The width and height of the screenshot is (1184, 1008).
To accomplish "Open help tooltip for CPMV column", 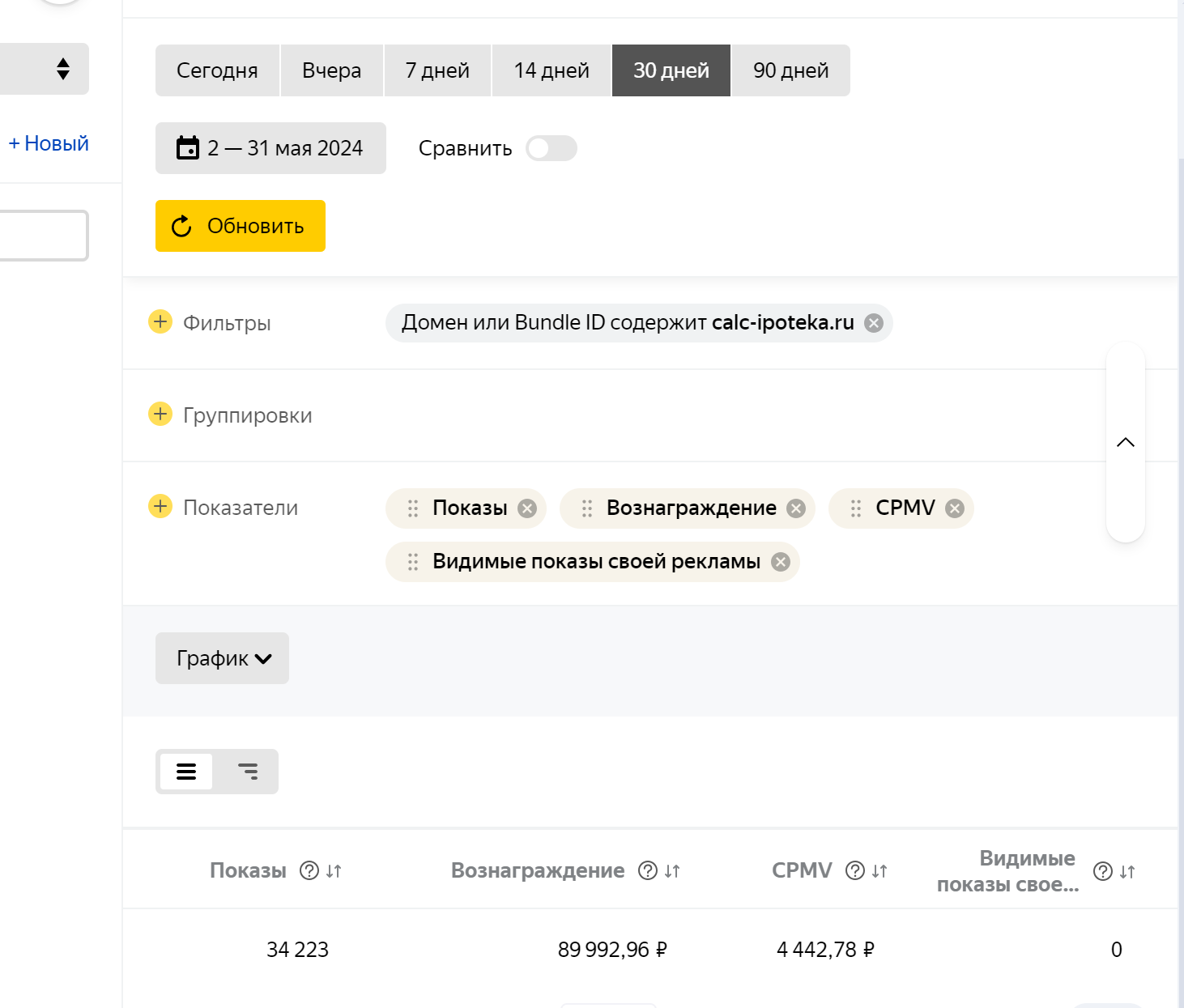I will click(854, 870).
